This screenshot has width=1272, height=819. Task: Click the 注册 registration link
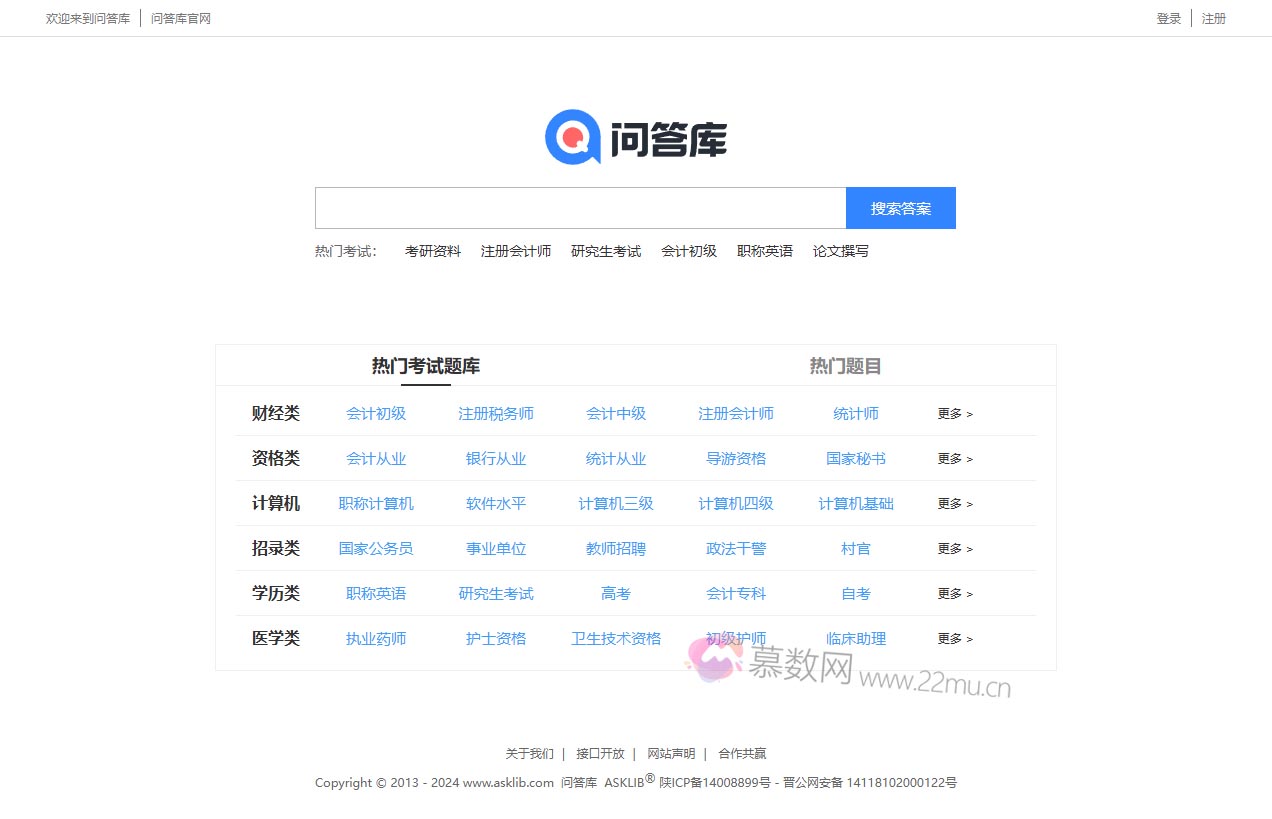coord(1213,18)
